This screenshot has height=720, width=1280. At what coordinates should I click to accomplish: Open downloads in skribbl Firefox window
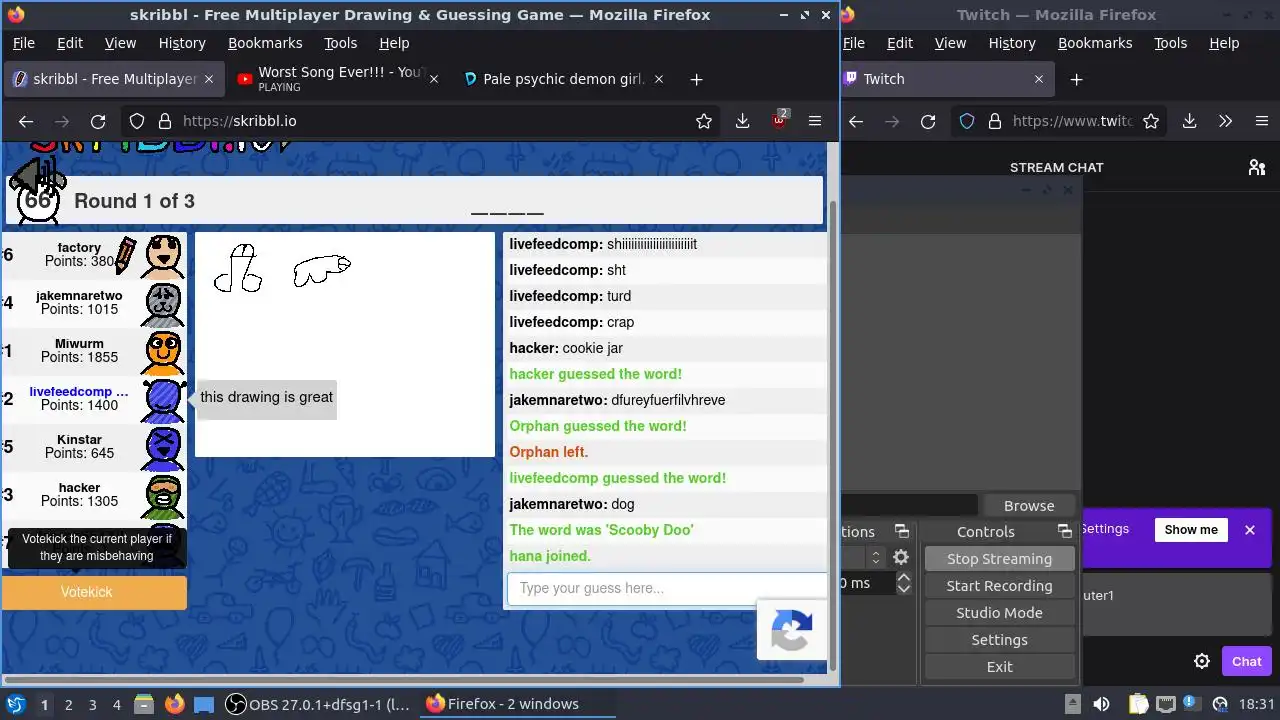click(742, 121)
